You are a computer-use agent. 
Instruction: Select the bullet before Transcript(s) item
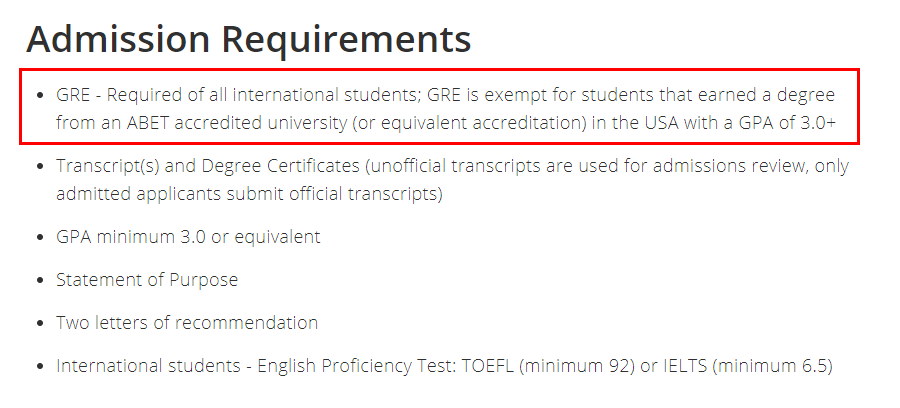click(x=40, y=166)
